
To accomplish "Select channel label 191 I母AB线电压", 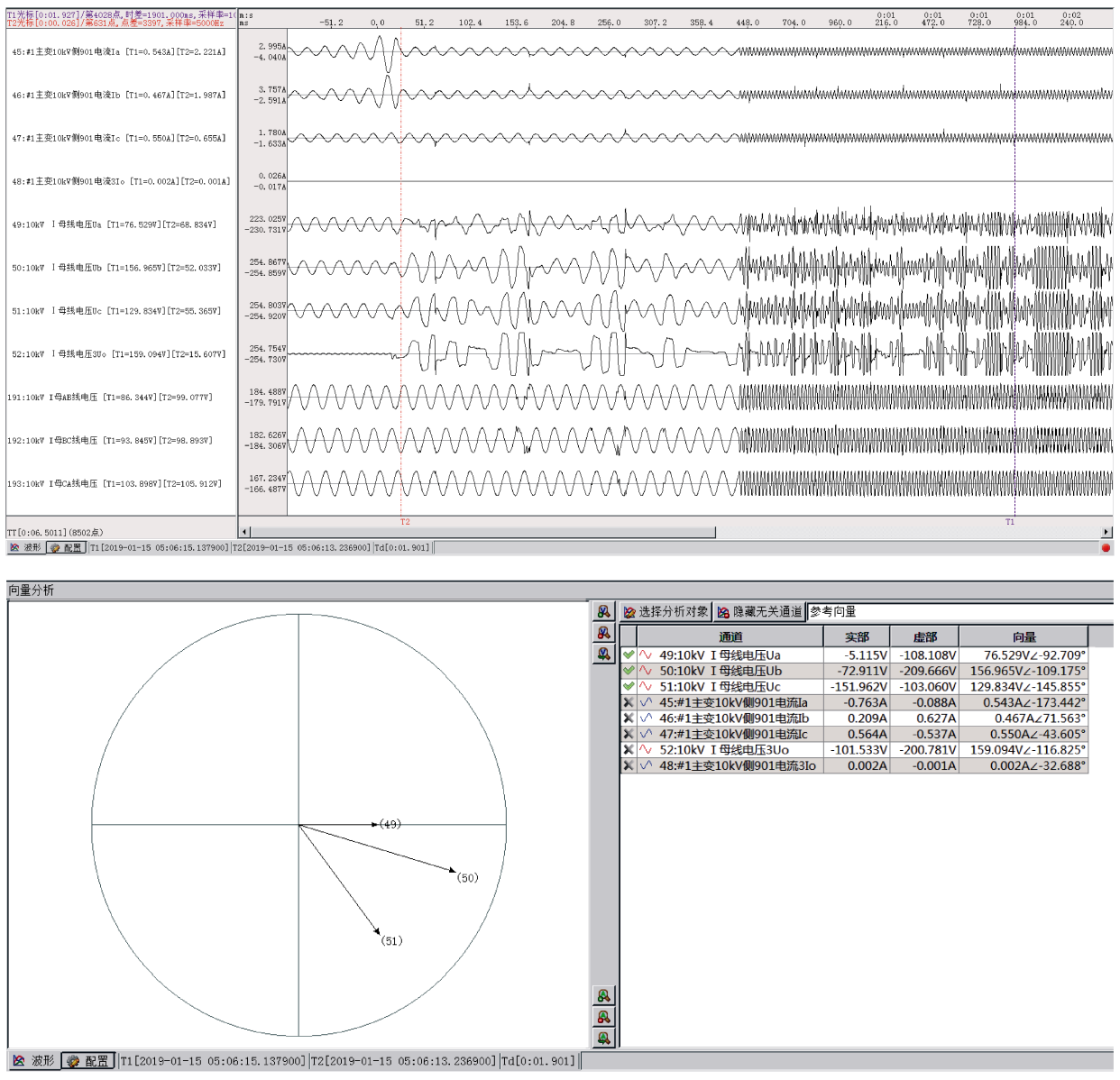I will pos(110,398).
